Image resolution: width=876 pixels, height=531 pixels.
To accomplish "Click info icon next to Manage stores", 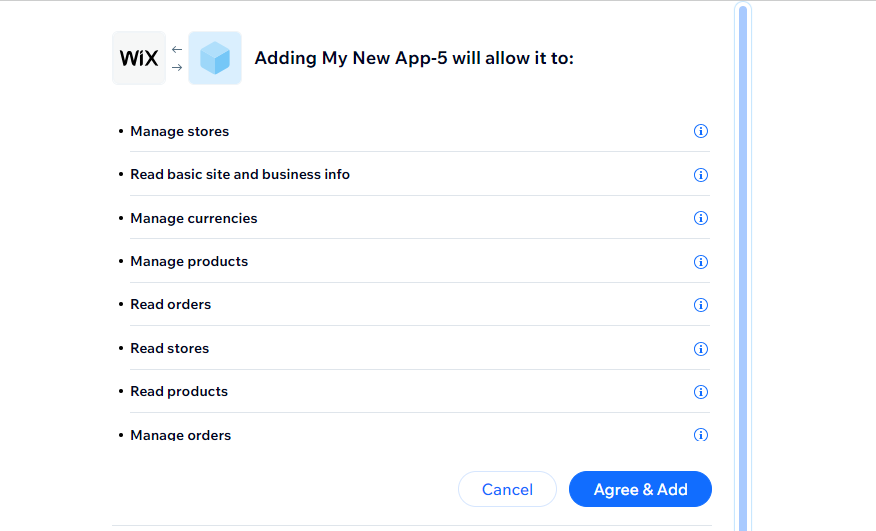I will [701, 131].
